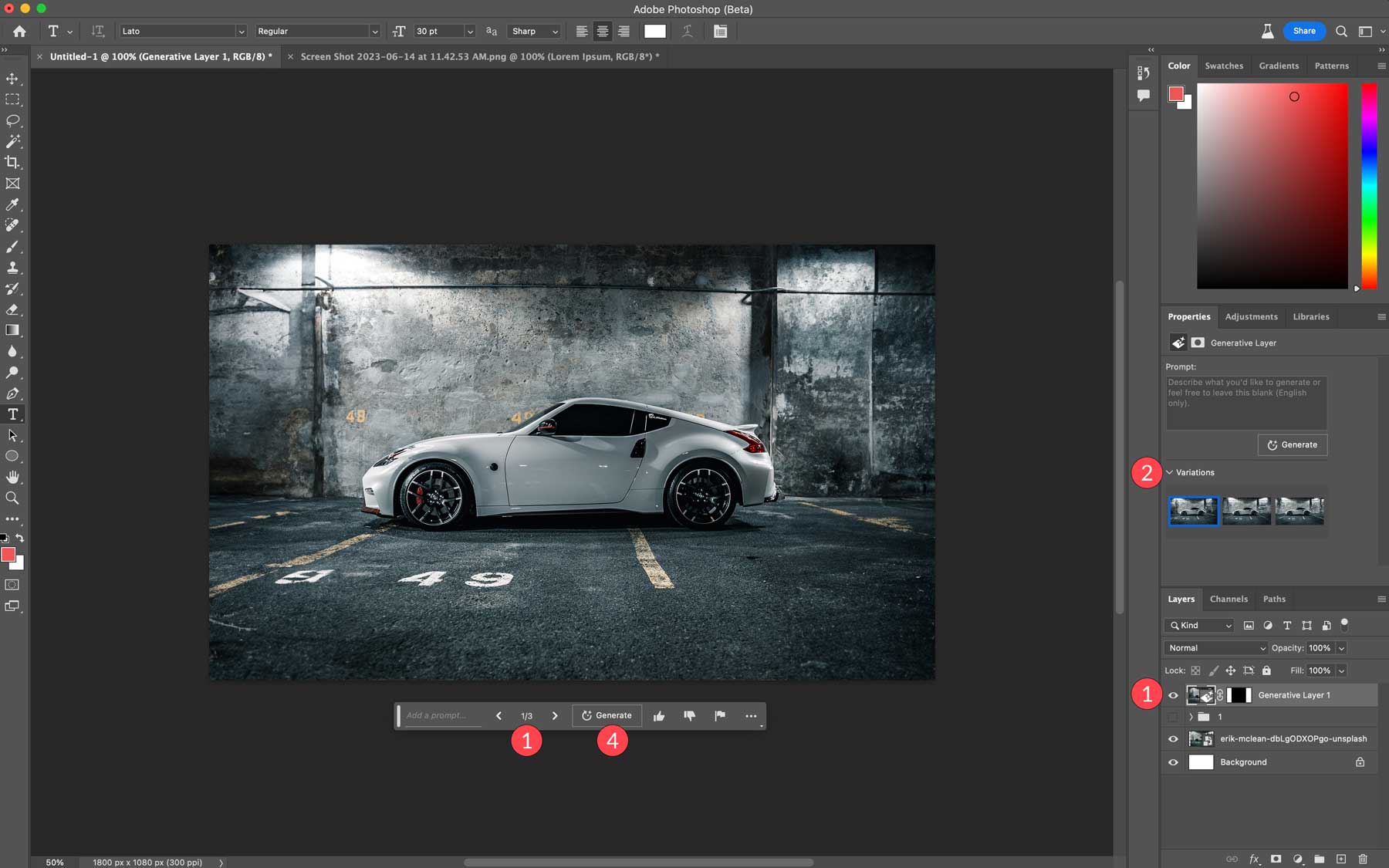This screenshot has height=868, width=1389.
Task: Click Generate in the Properties panel
Action: pyautogui.click(x=1293, y=445)
